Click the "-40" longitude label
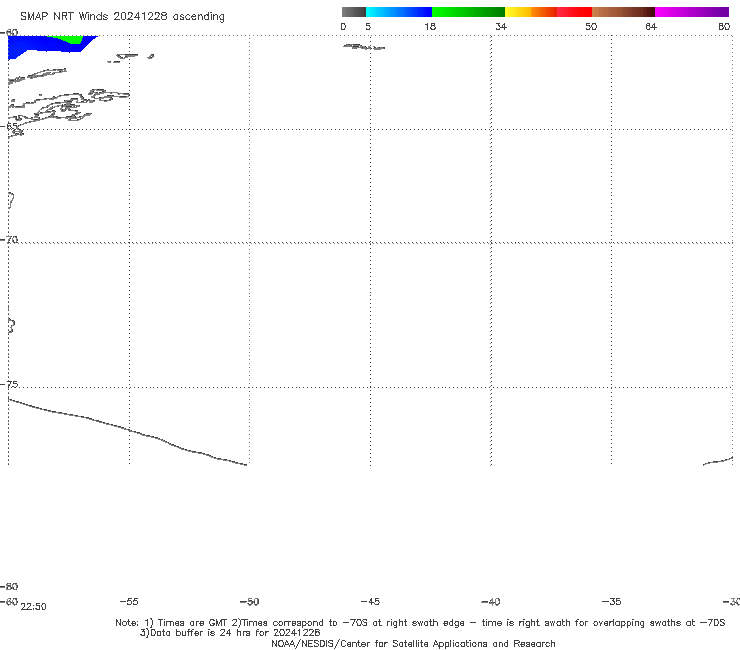The width and height of the screenshot is (740, 650). [x=491, y=602]
